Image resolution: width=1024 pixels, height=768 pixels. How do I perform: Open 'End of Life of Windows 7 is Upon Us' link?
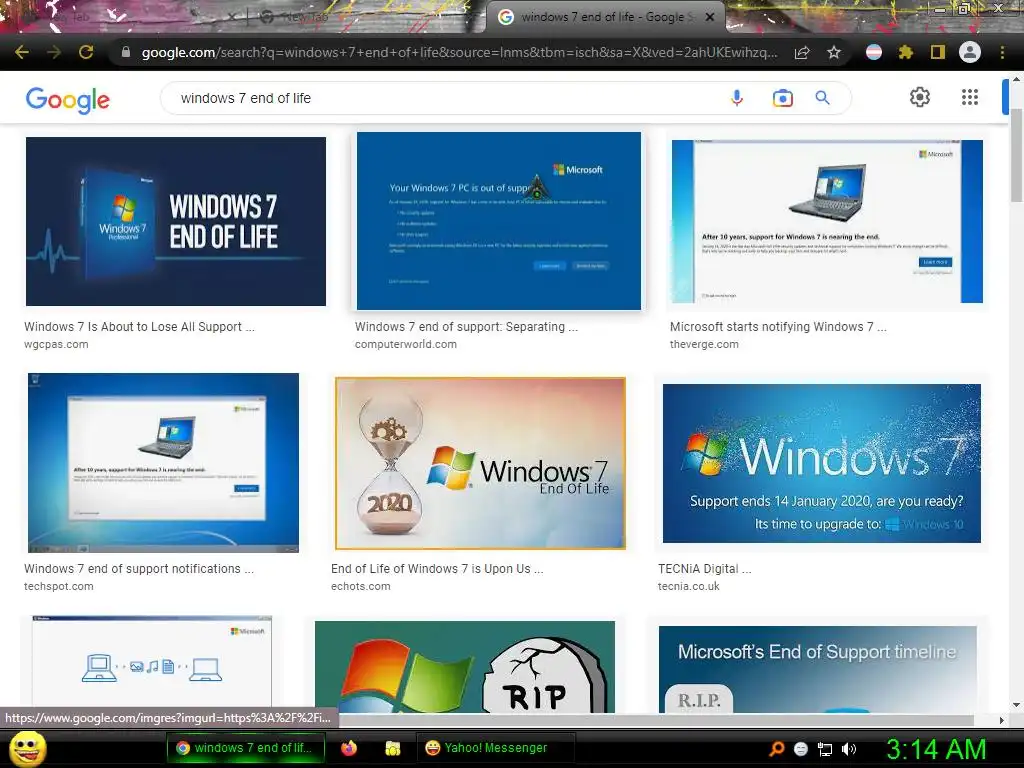pos(437,569)
